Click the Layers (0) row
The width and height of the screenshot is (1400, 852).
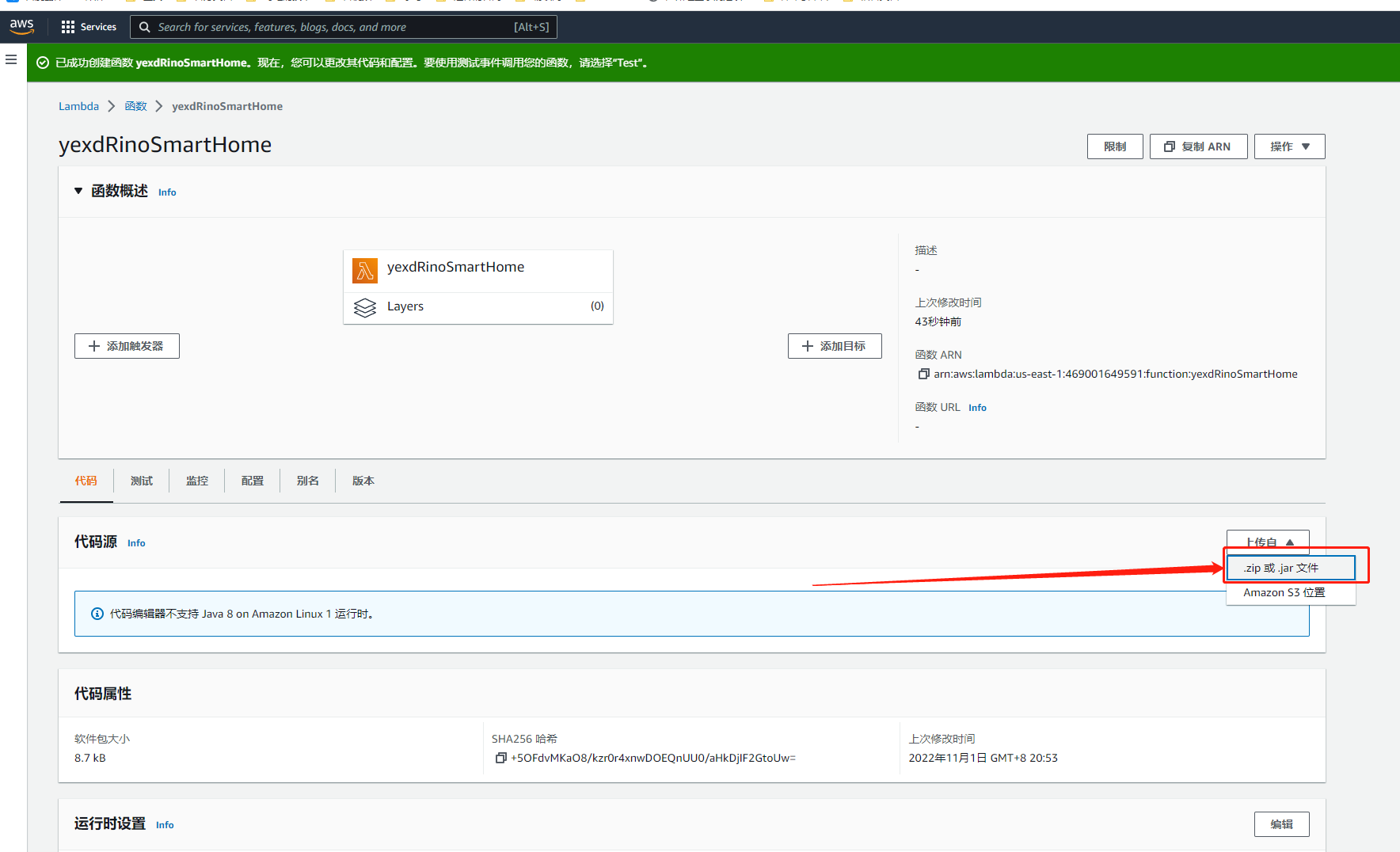pyautogui.click(x=478, y=307)
